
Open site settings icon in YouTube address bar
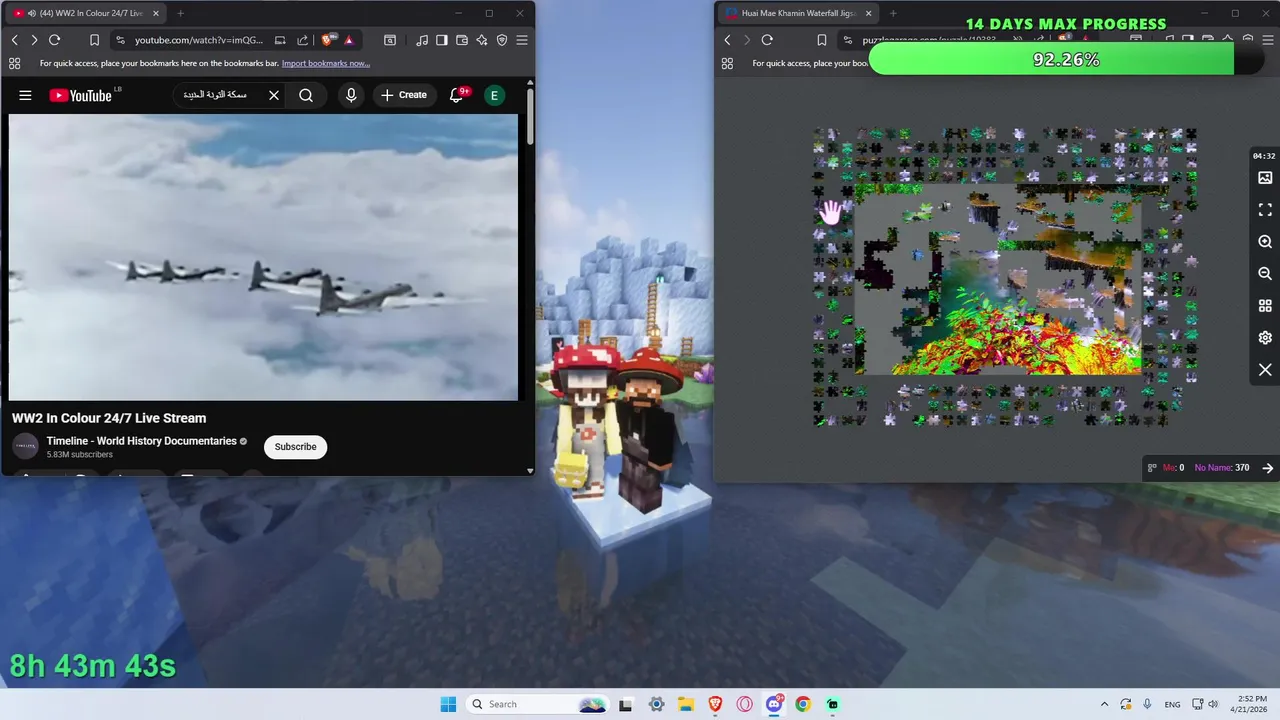pyautogui.click(x=120, y=40)
